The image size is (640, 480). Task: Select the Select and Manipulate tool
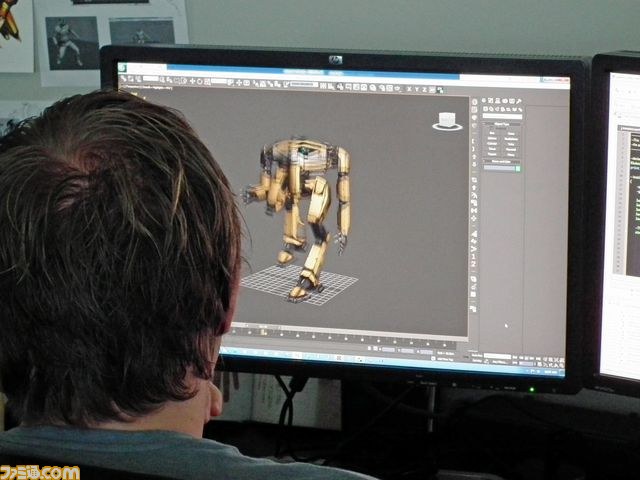pos(239,83)
